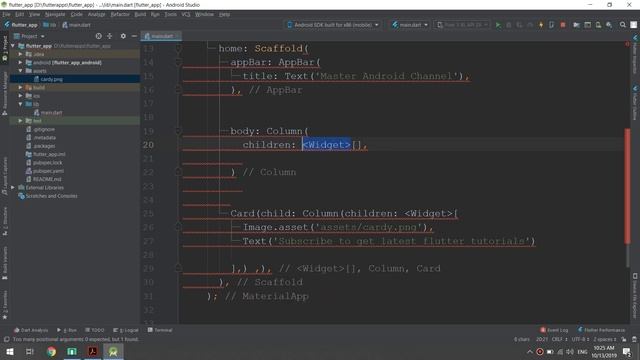Open Search Everywhere magnifier icon
Image resolution: width=640 pixels, height=360 pixels.
coord(622,25)
